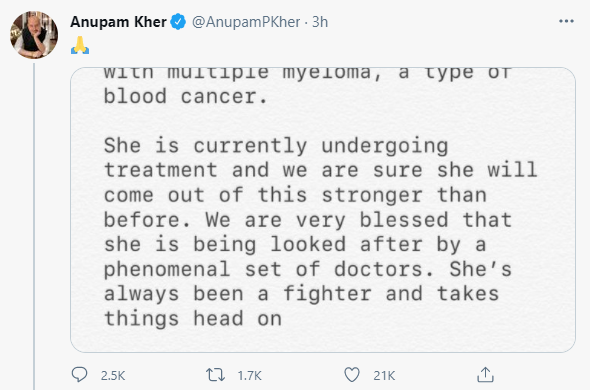Click 'phenomenal set of doctors' line in image
Viewport: 590px width, 390px height.
[268, 270]
